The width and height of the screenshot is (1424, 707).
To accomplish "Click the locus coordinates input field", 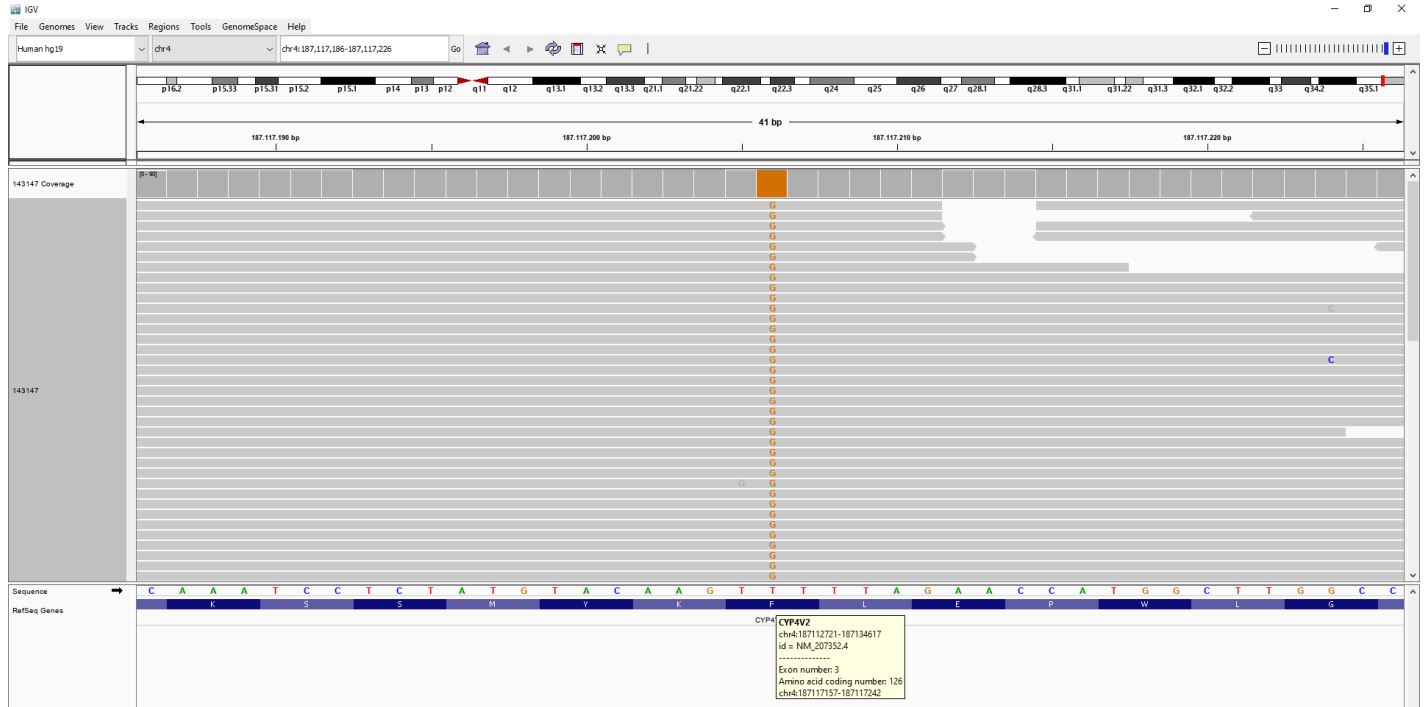I will [362, 48].
